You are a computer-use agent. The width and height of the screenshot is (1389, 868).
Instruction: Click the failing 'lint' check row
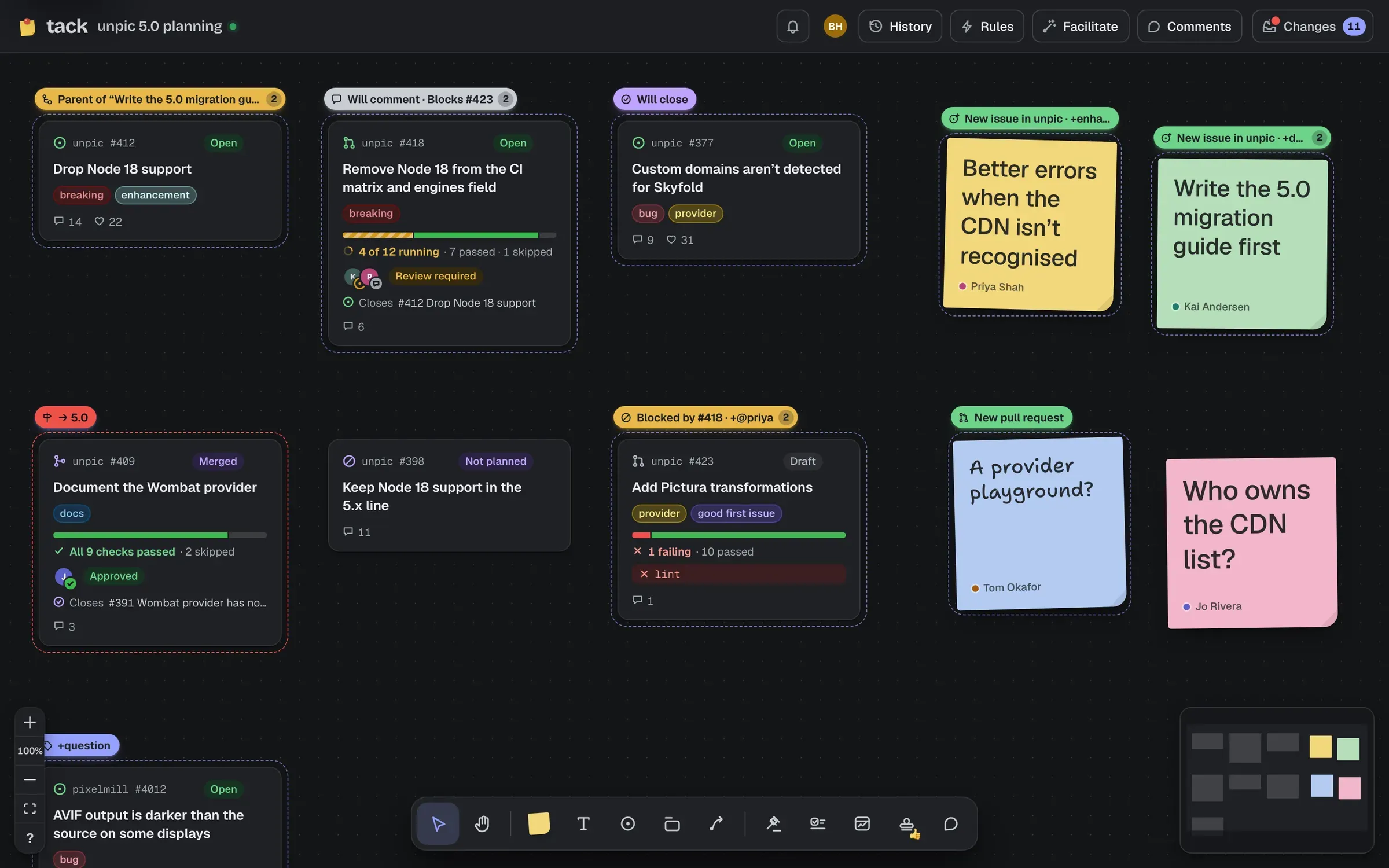(x=738, y=574)
